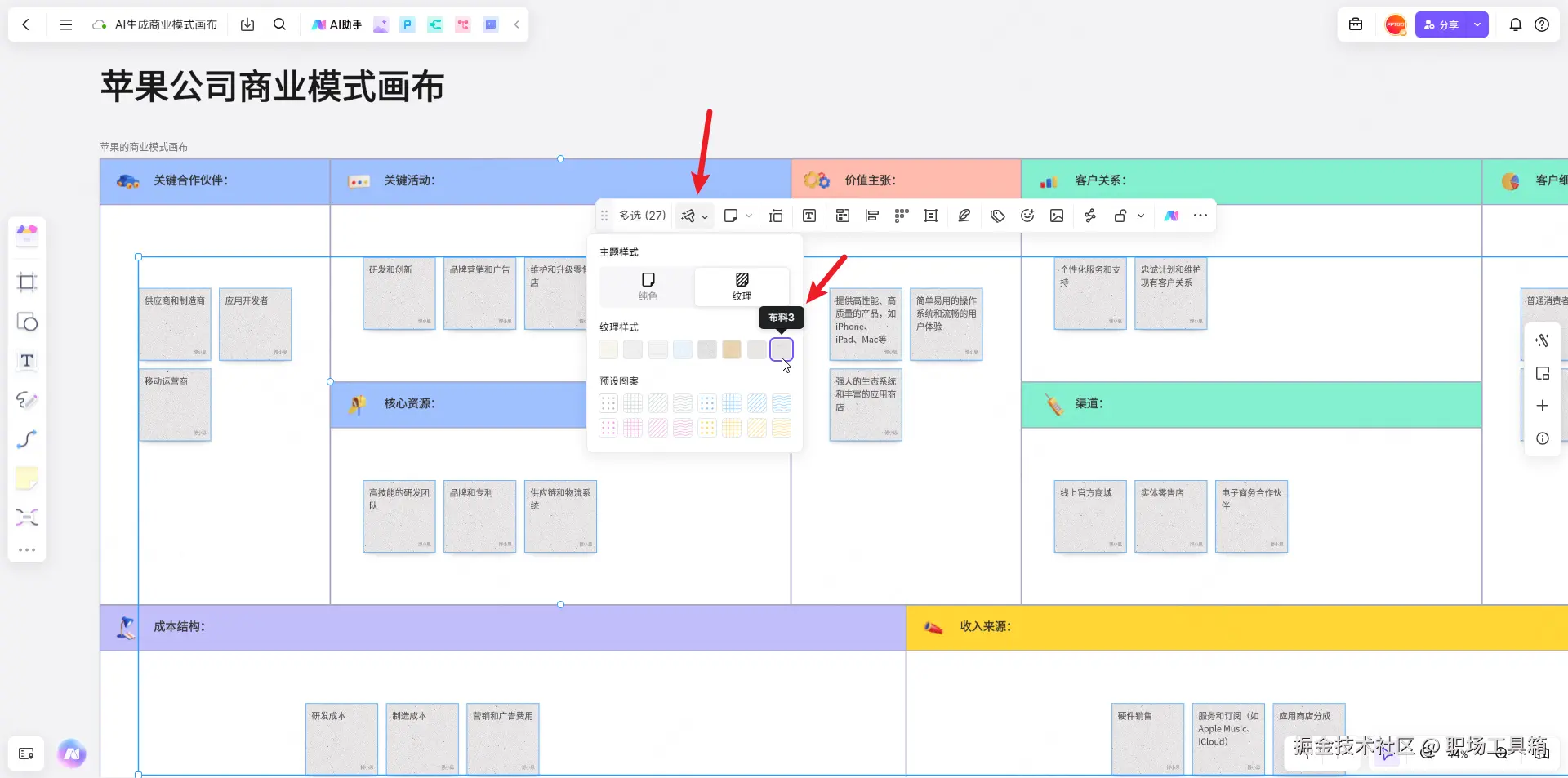Click the export download icon
The width and height of the screenshot is (1568, 778).
[x=247, y=24]
